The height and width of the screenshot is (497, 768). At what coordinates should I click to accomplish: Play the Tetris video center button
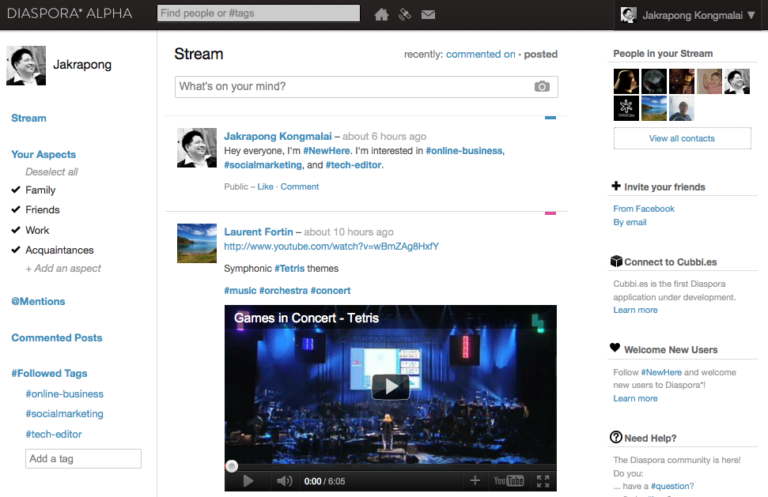[390, 387]
